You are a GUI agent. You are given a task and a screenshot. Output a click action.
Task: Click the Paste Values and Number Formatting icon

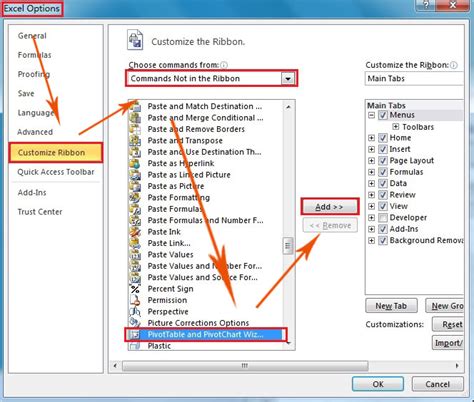click(x=135, y=266)
